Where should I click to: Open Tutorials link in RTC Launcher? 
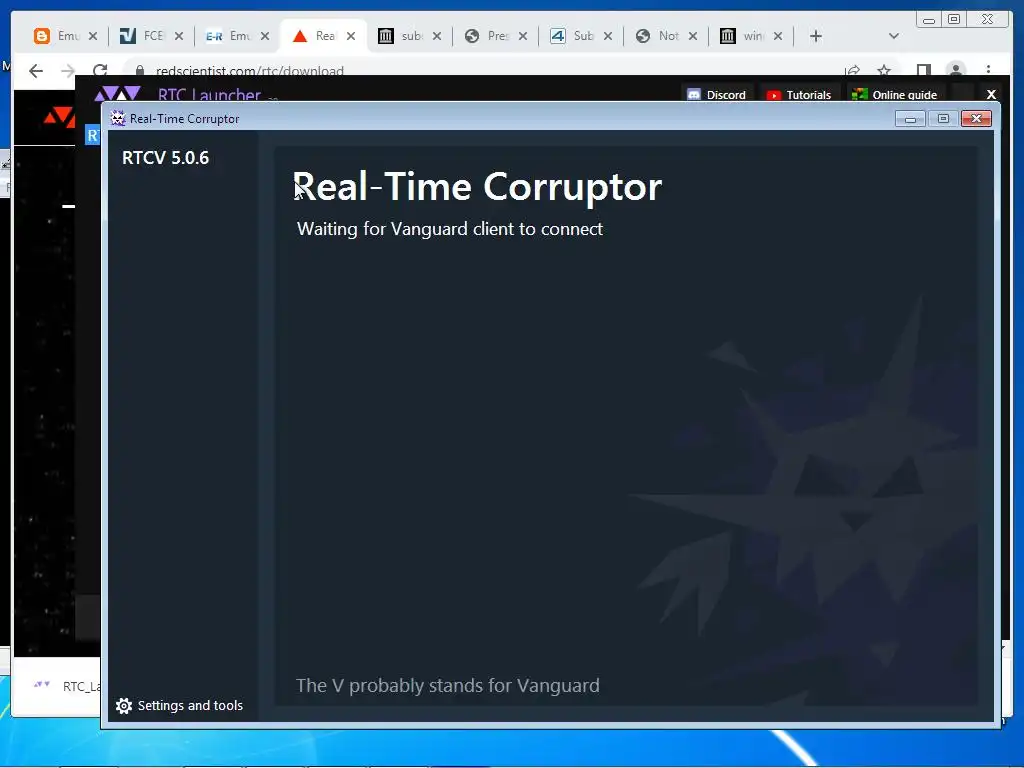tap(799, 95)
